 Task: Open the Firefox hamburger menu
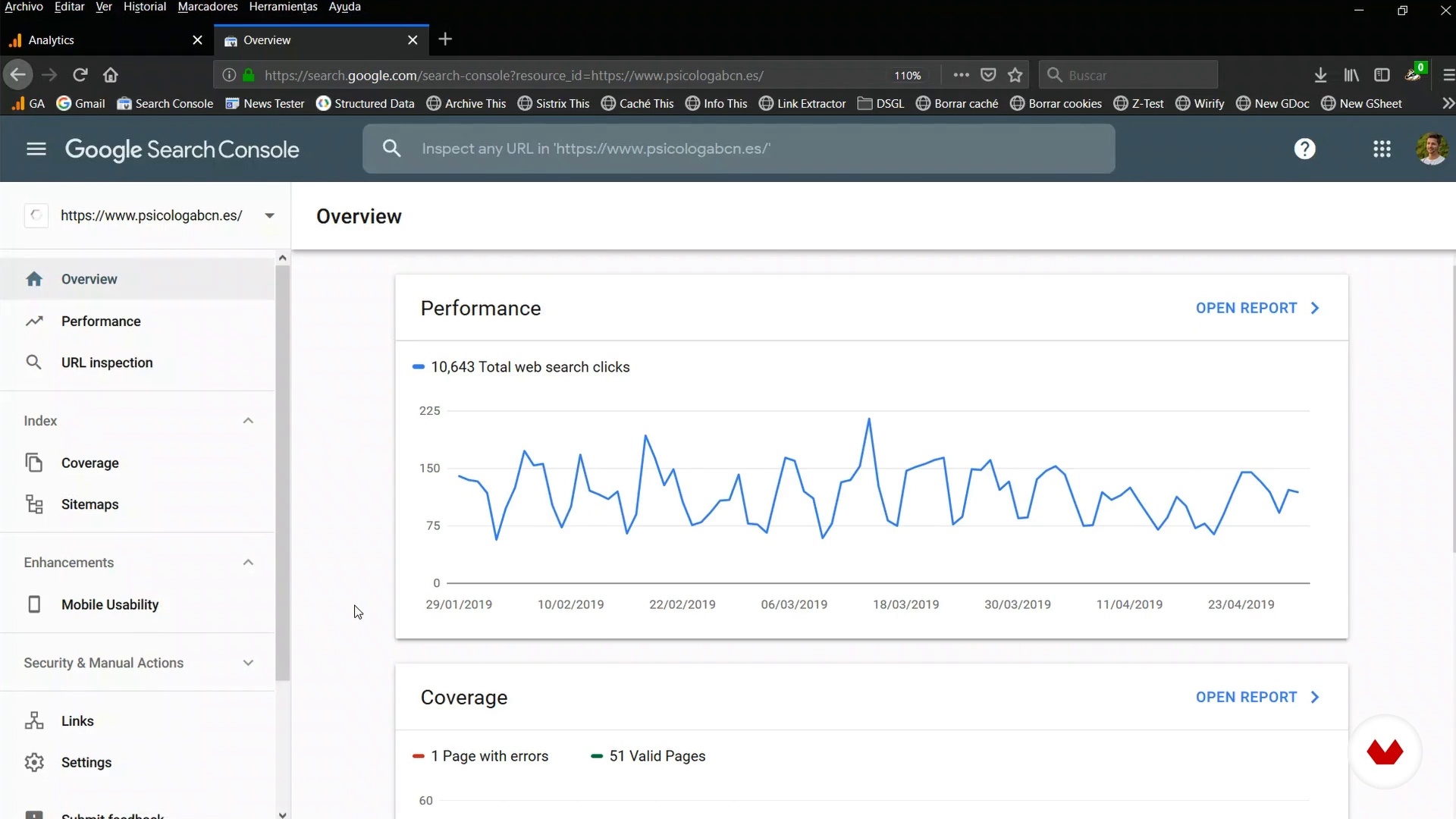[x=1448, y=75]
